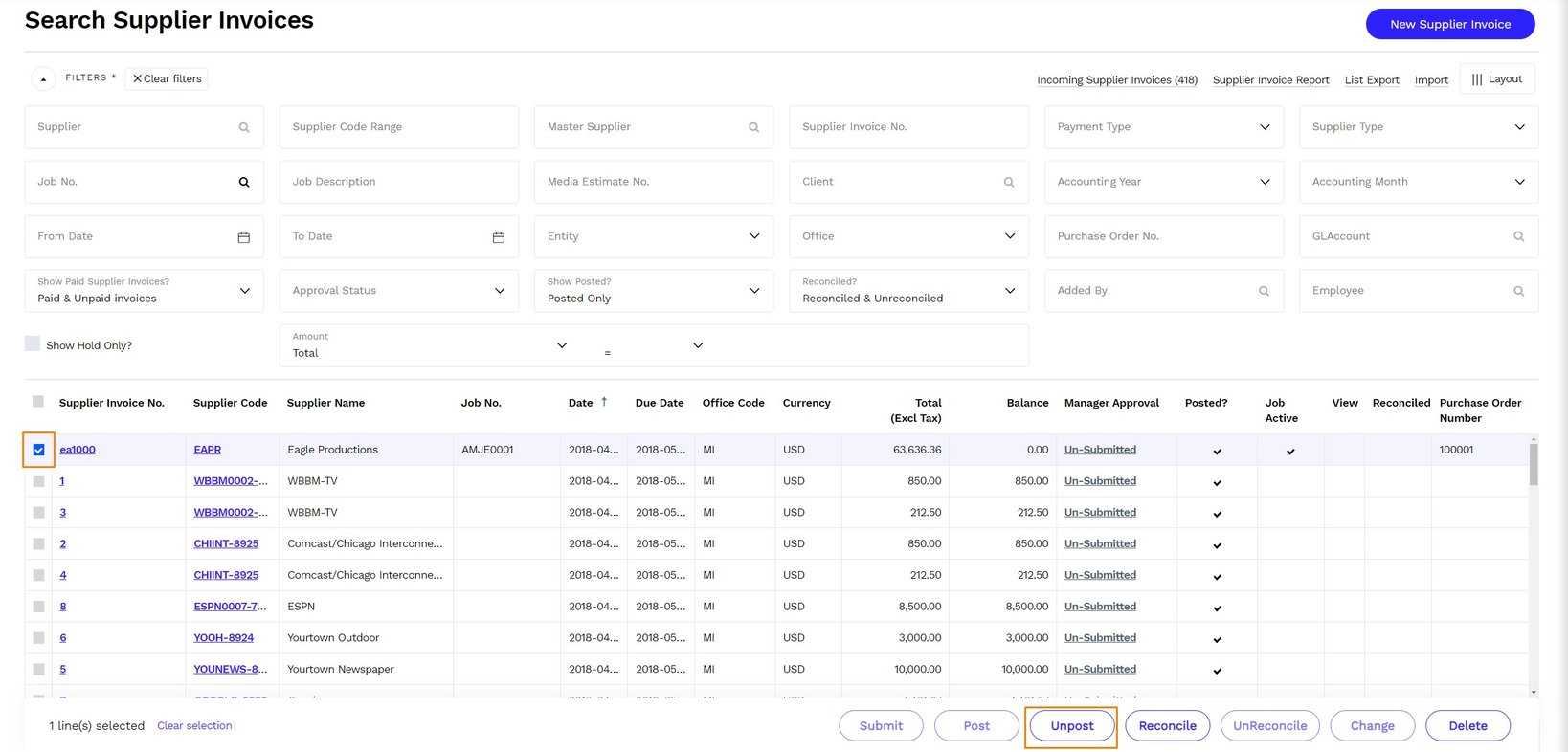
Task: Open the Reconciled filter dropdown
Action: point(908,291)
